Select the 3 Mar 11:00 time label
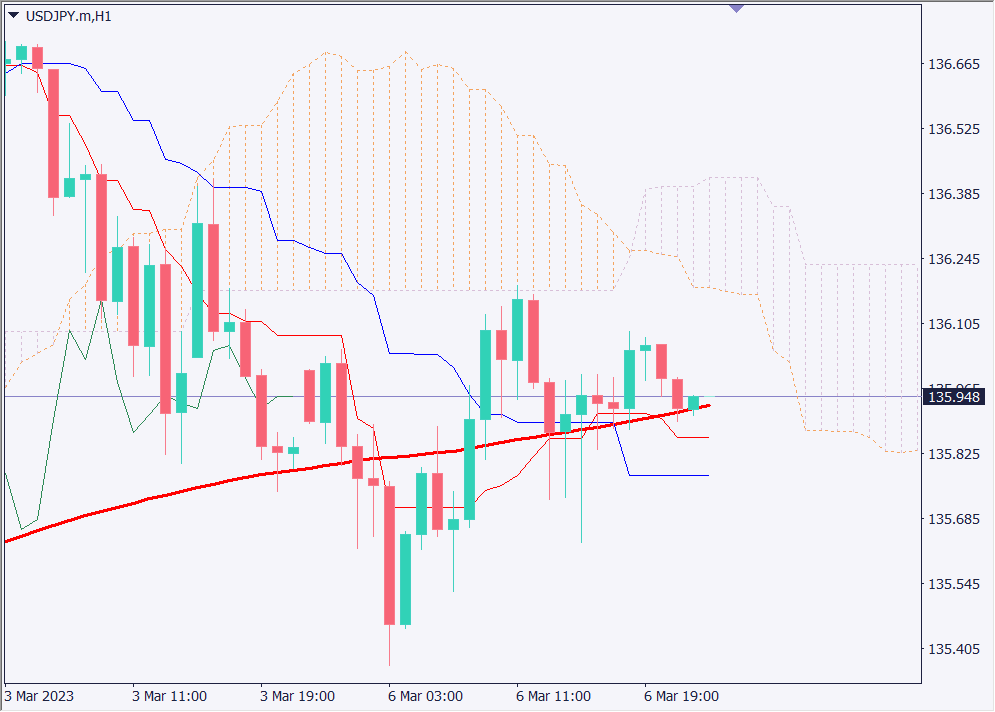995x712 pixels. [x=169, y=695]
